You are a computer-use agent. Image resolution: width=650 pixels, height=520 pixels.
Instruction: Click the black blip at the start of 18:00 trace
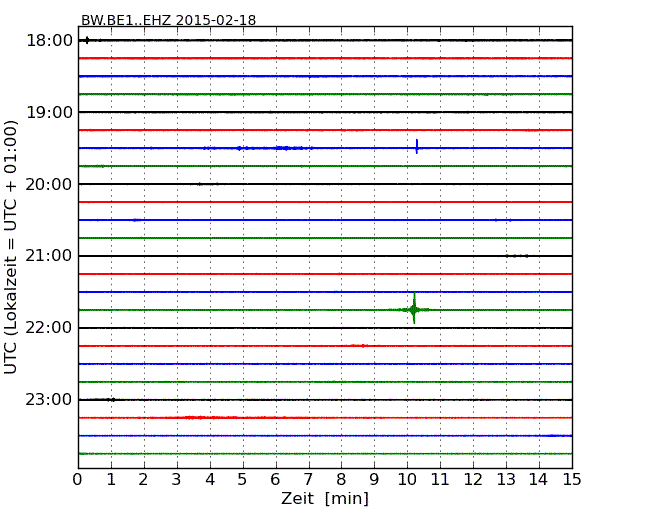[87, 40]
